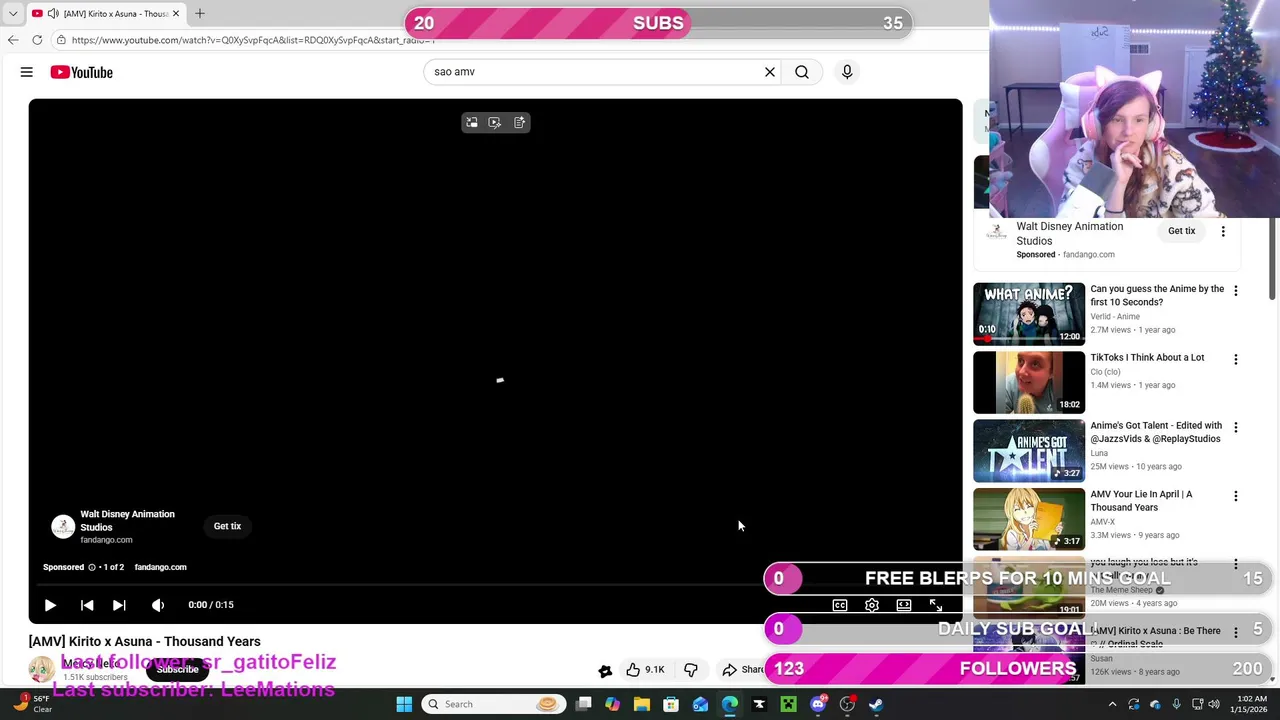
Task: Dislike the video
Action: (690, 670)
